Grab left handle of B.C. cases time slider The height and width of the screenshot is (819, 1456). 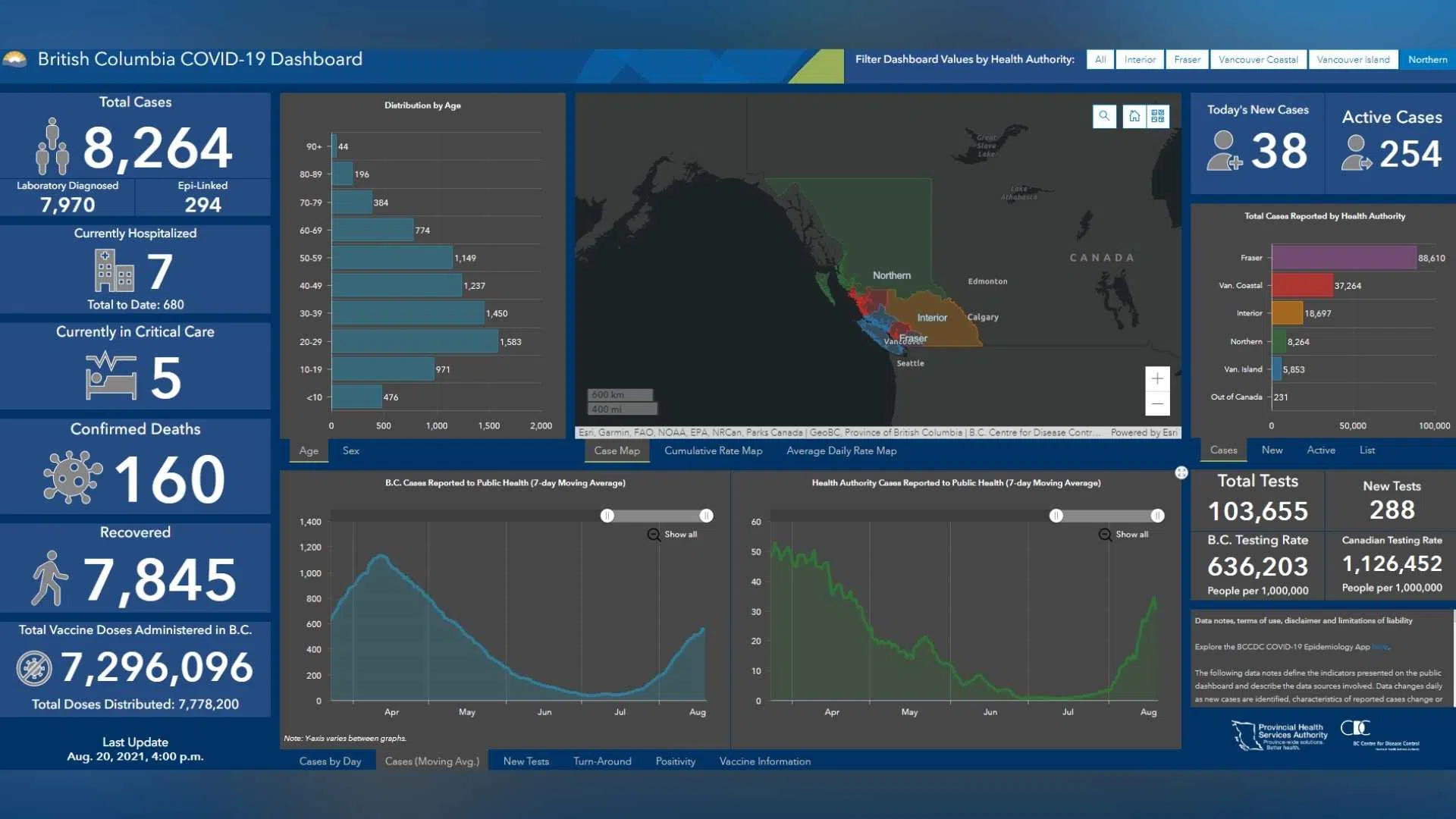point(607,516)
